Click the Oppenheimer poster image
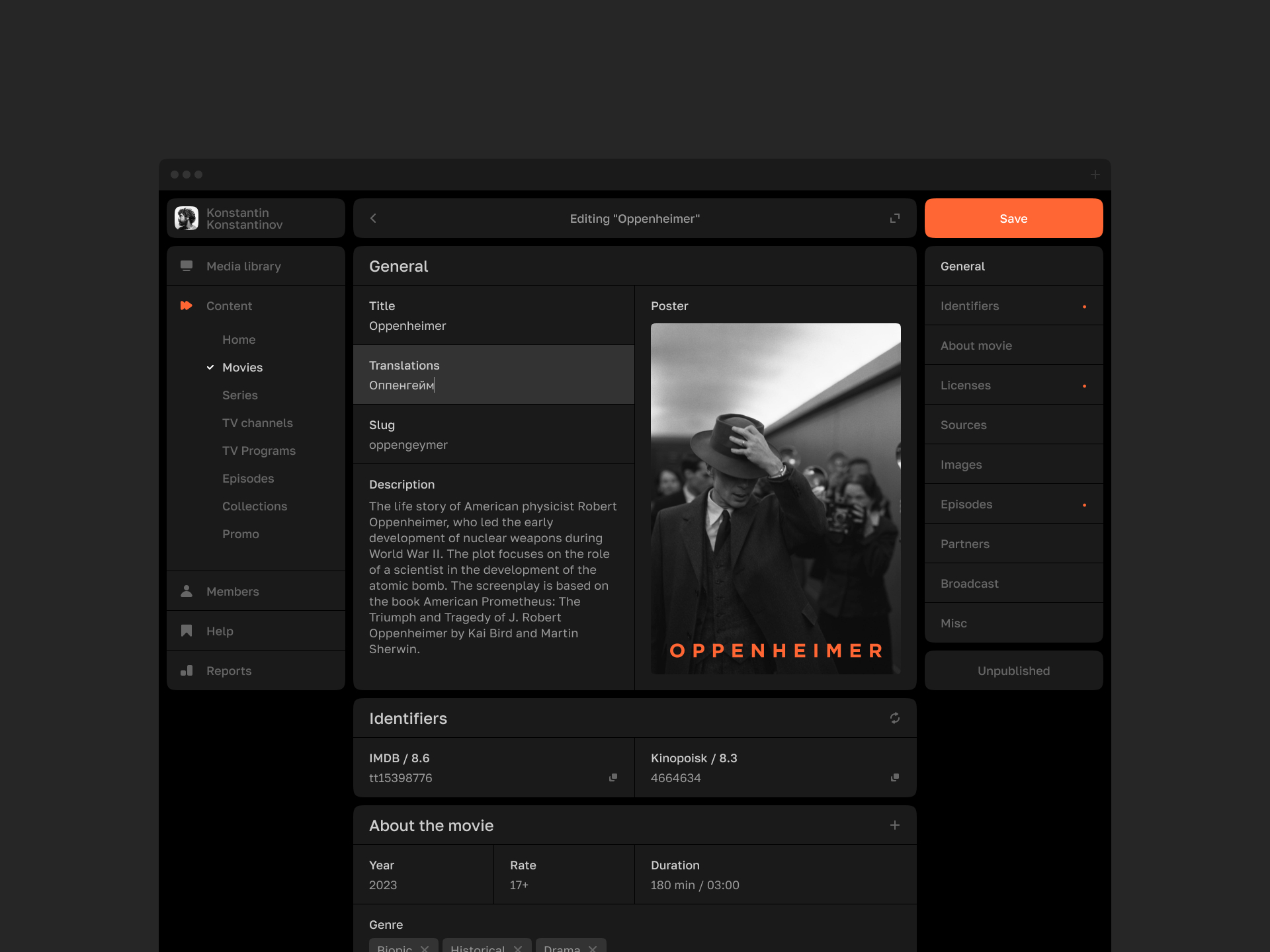This screenshot has height=952, width=1270. click(776, 498)
